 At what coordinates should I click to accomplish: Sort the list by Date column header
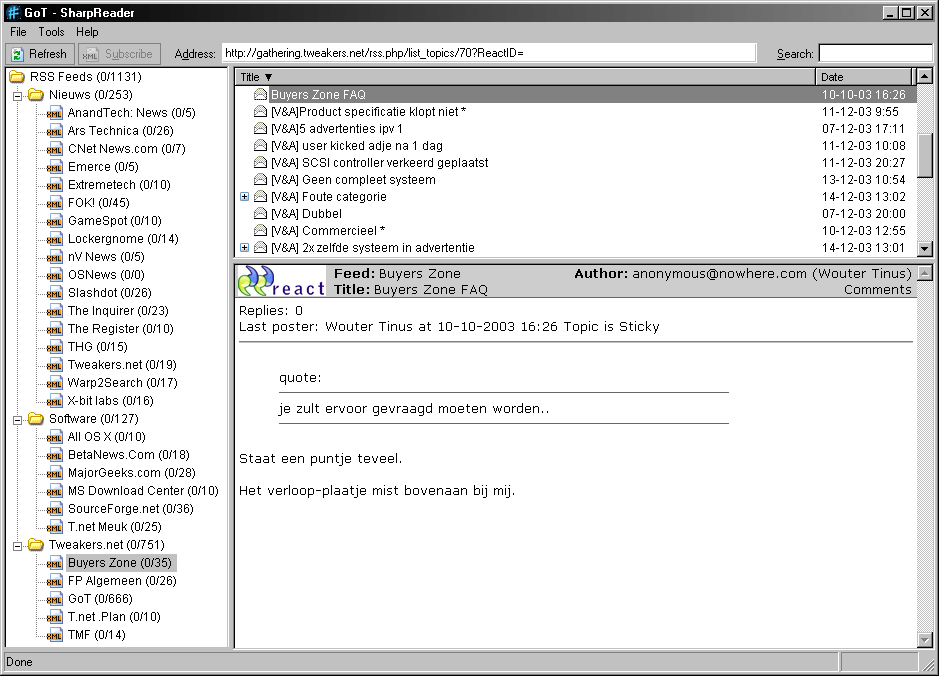click(x=864, y=77)
